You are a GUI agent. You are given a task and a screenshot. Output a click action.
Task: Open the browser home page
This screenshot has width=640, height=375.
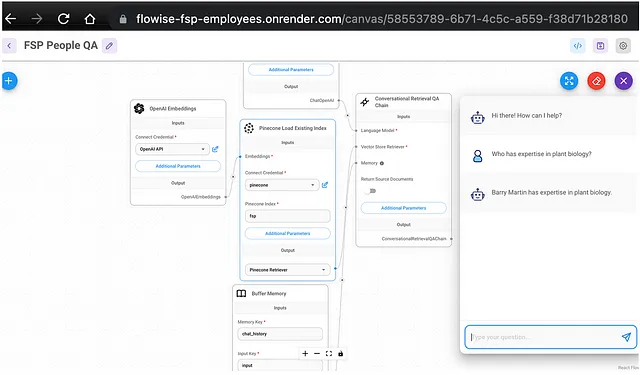tap(90, 18)
